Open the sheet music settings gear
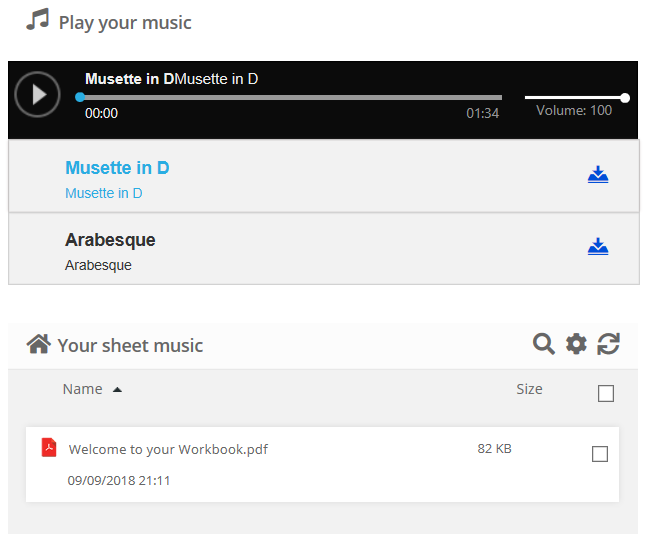Image resolution: width=649 pixels, height=534 pixels. coord(576,344)
